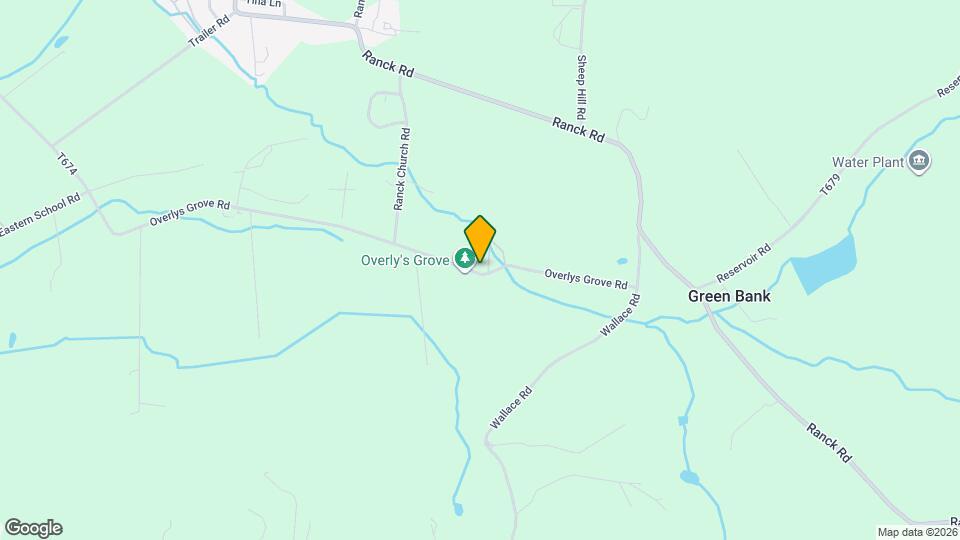
Task: Select the lower Wallace Rd label
Action: click(x=511, y=407)
